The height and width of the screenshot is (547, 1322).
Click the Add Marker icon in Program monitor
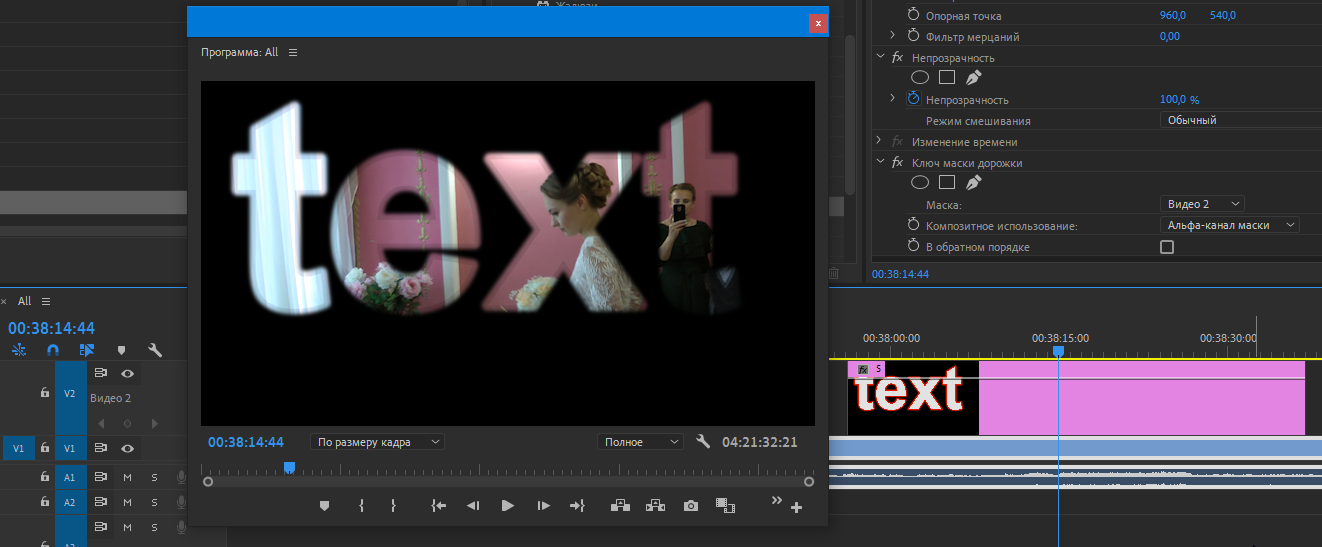[324, 506]
